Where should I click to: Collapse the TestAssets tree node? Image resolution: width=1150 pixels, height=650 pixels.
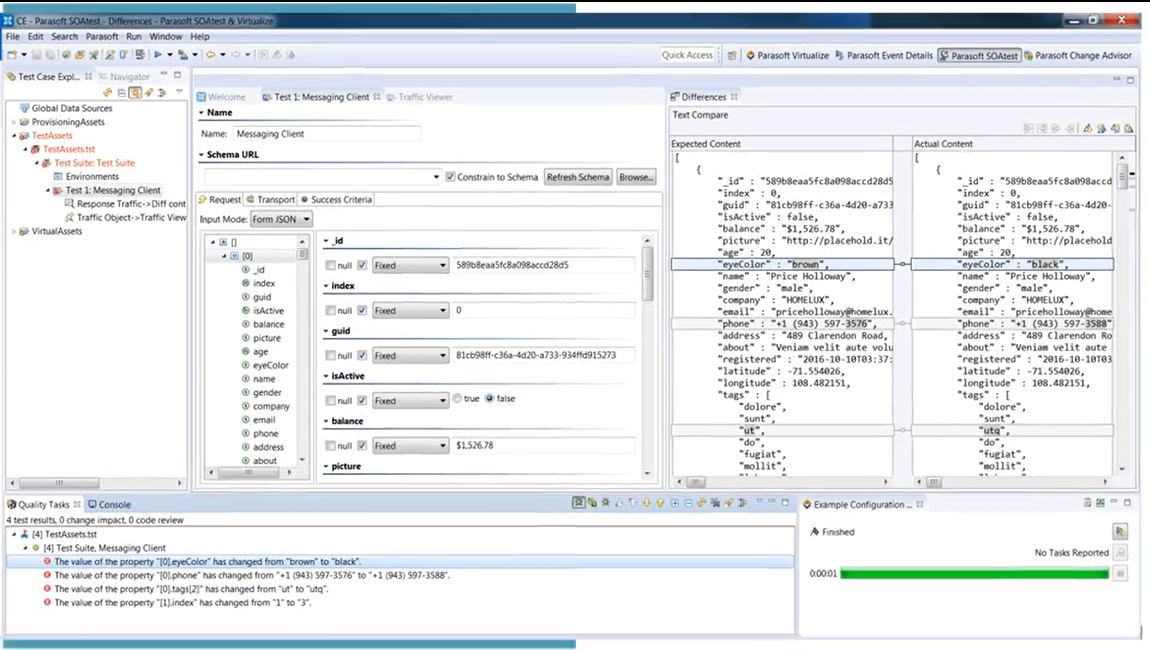coord(14,136)
